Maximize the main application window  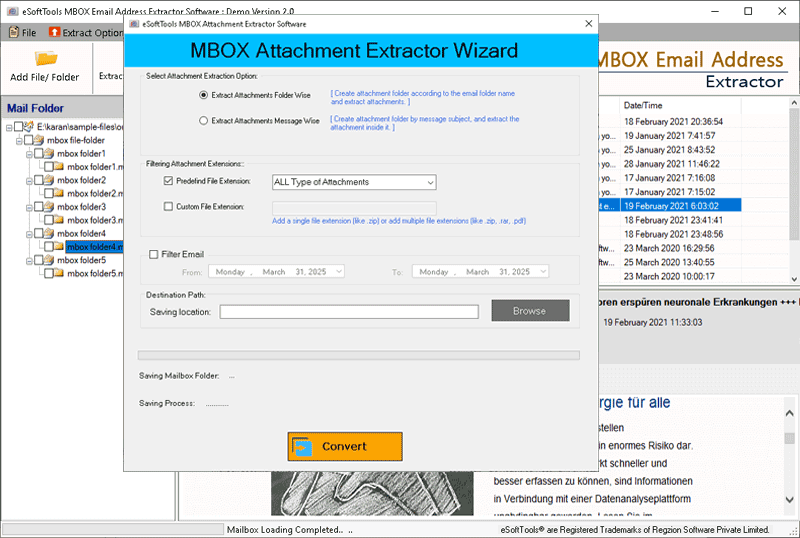click(x=748, y=11)
